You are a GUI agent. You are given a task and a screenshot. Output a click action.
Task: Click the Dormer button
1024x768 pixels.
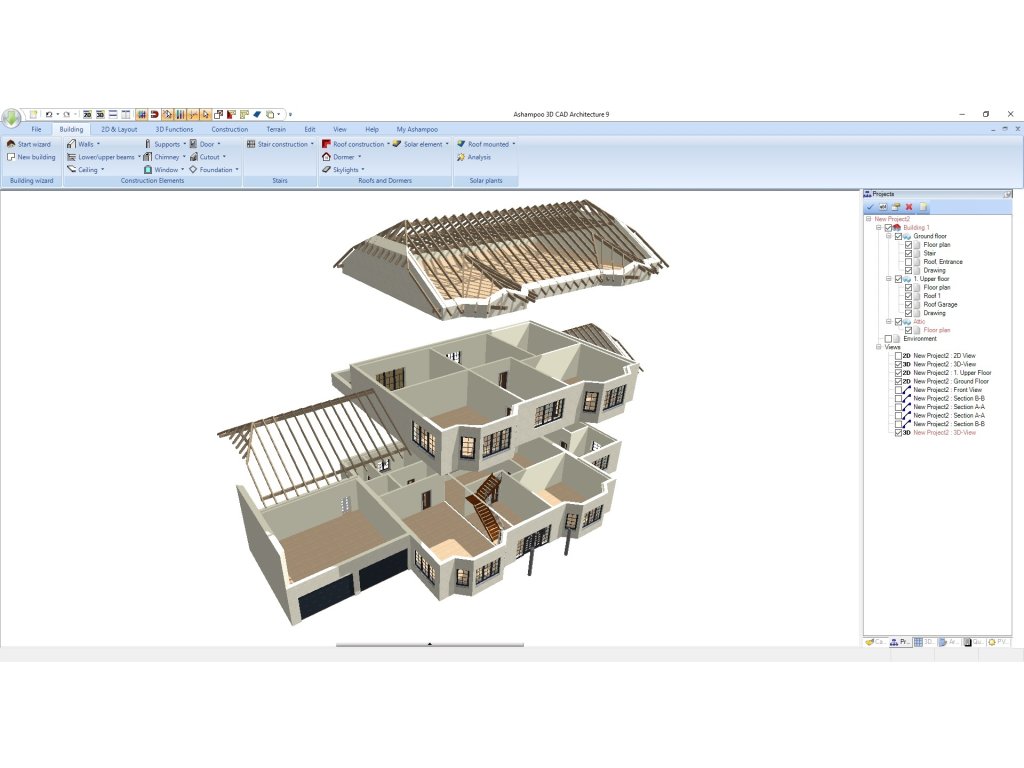coord(343,157)
